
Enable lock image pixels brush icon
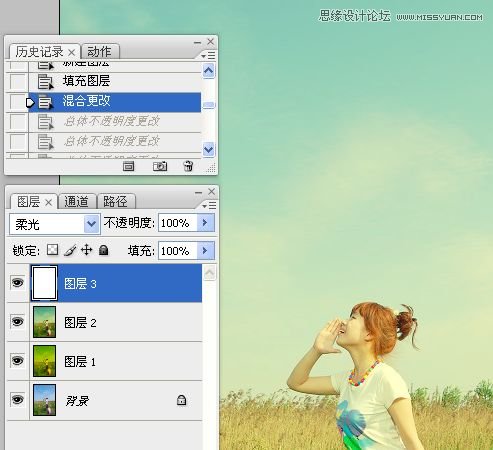coord(70,250)
